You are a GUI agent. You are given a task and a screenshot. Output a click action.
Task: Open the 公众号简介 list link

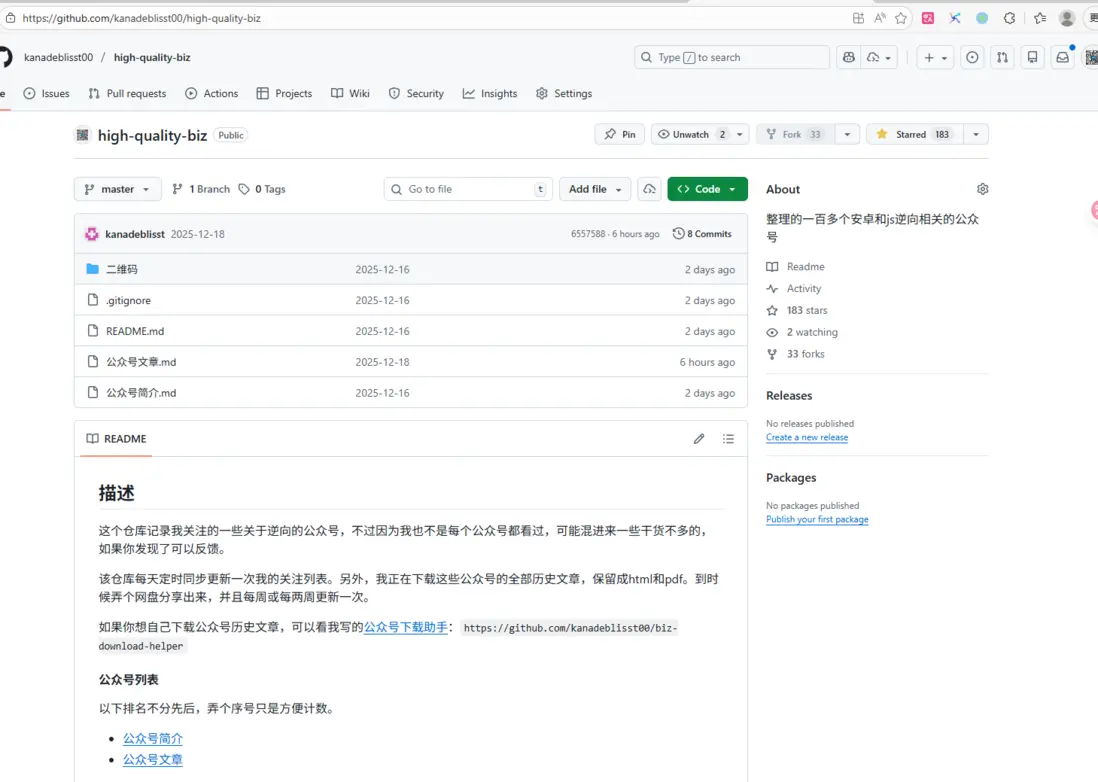coord(153,738)
